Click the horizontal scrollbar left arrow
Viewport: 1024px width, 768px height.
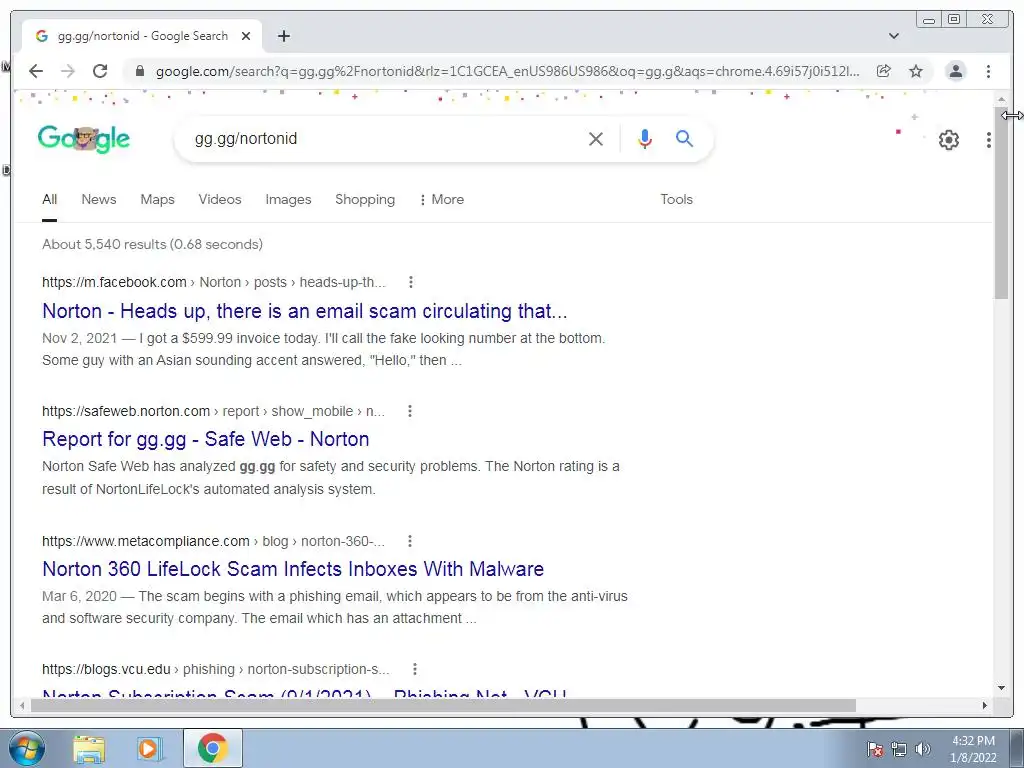(x=22, y=705)
